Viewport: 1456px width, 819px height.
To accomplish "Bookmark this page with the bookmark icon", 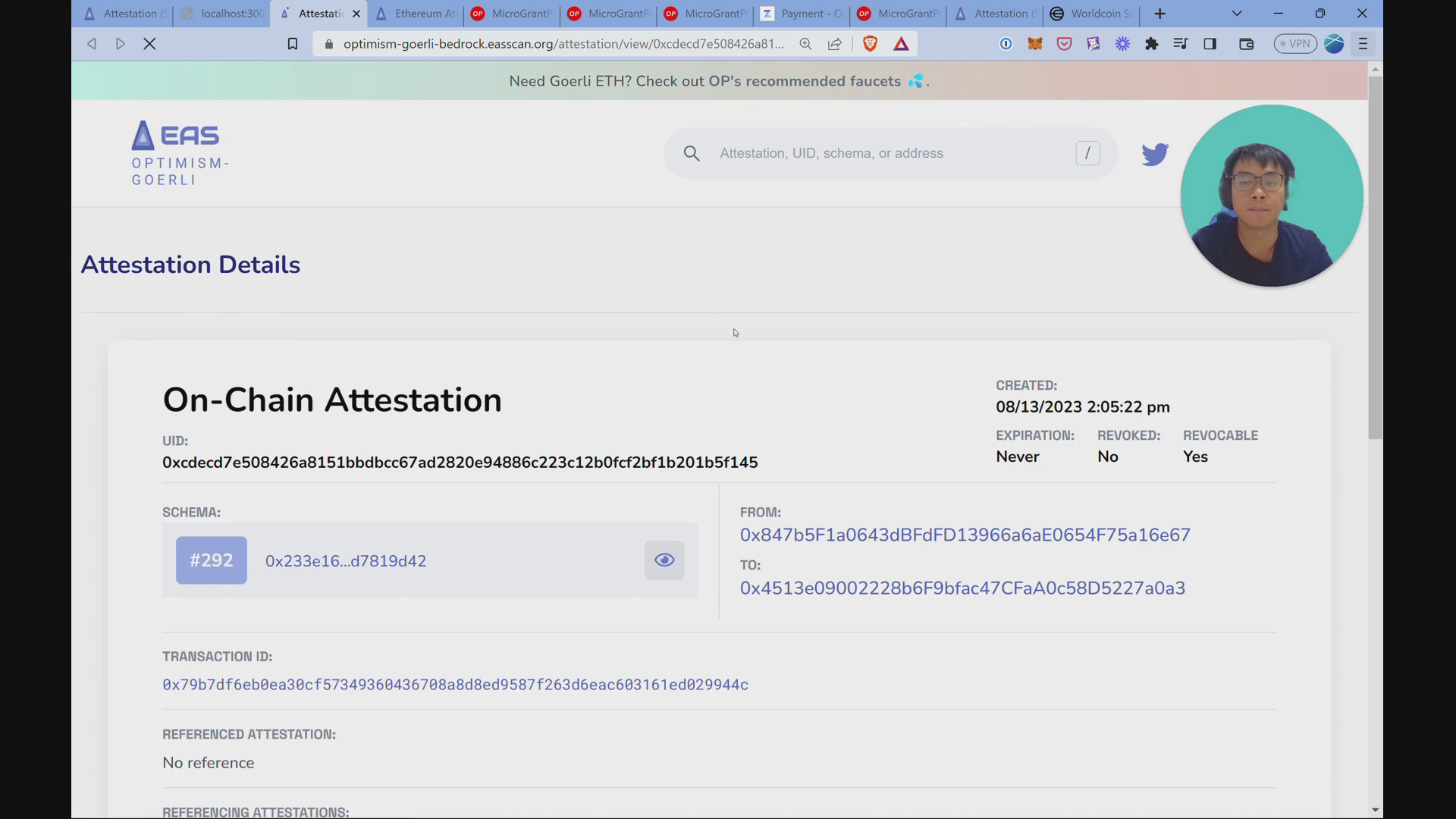I will click(292, 44).
